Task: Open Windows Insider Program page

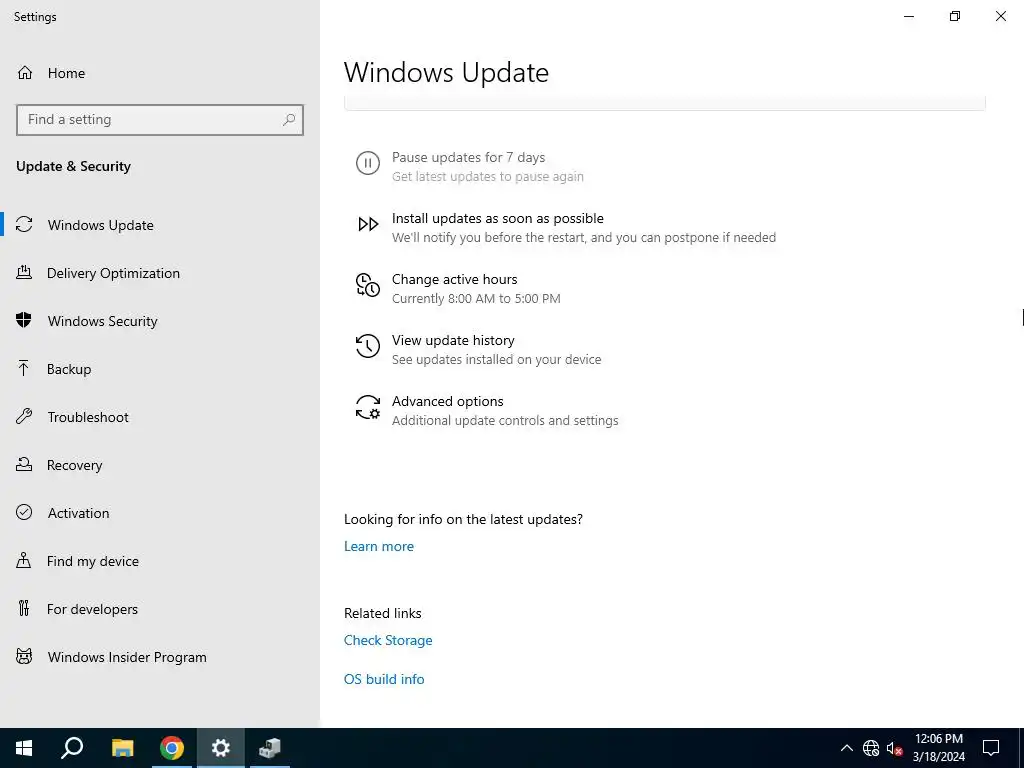Action: (x=160, y=657)
